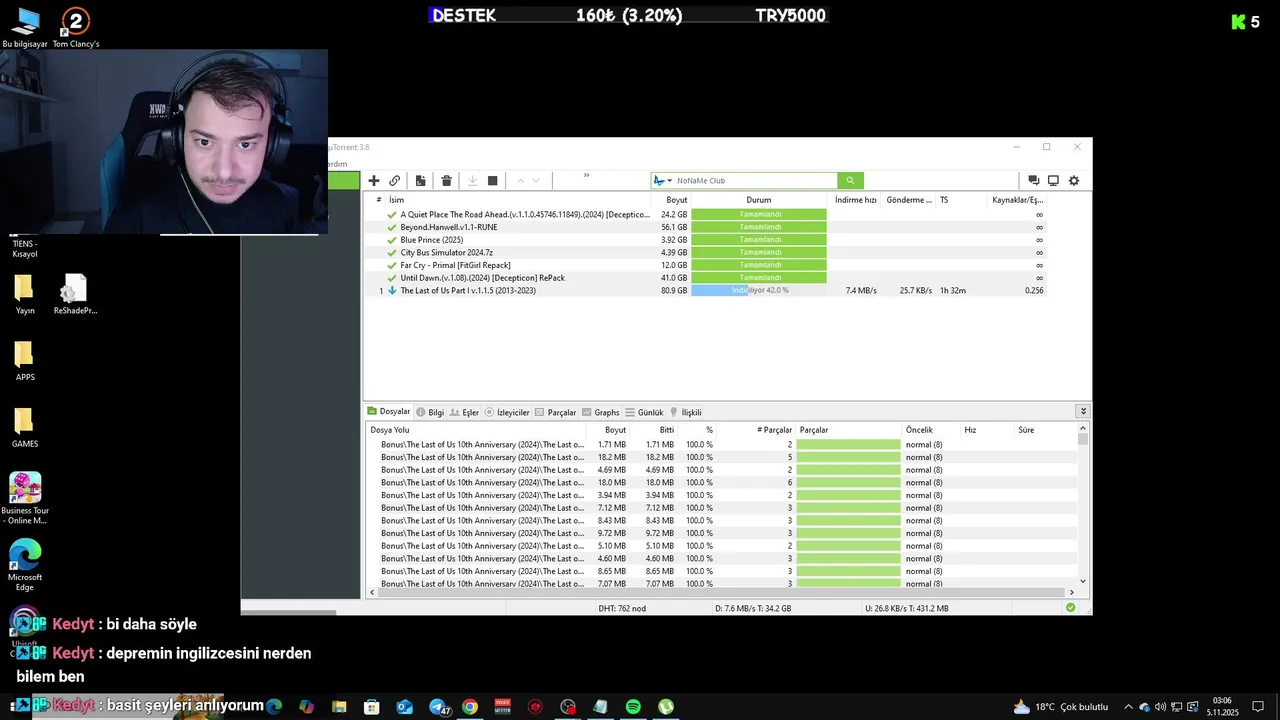The width and height of the screenshot is (1280, 720).
Task: Open Spotify from the taskbar
Action: pos(633,707)
